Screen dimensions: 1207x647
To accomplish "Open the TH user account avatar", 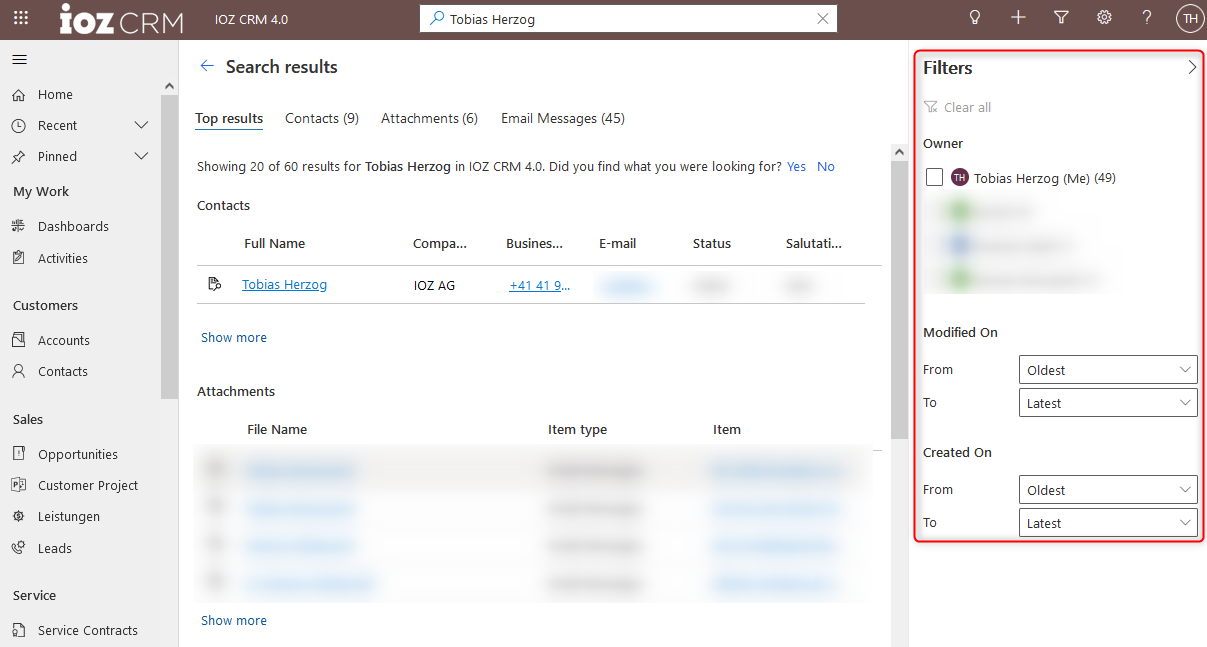I will 1190,18.
